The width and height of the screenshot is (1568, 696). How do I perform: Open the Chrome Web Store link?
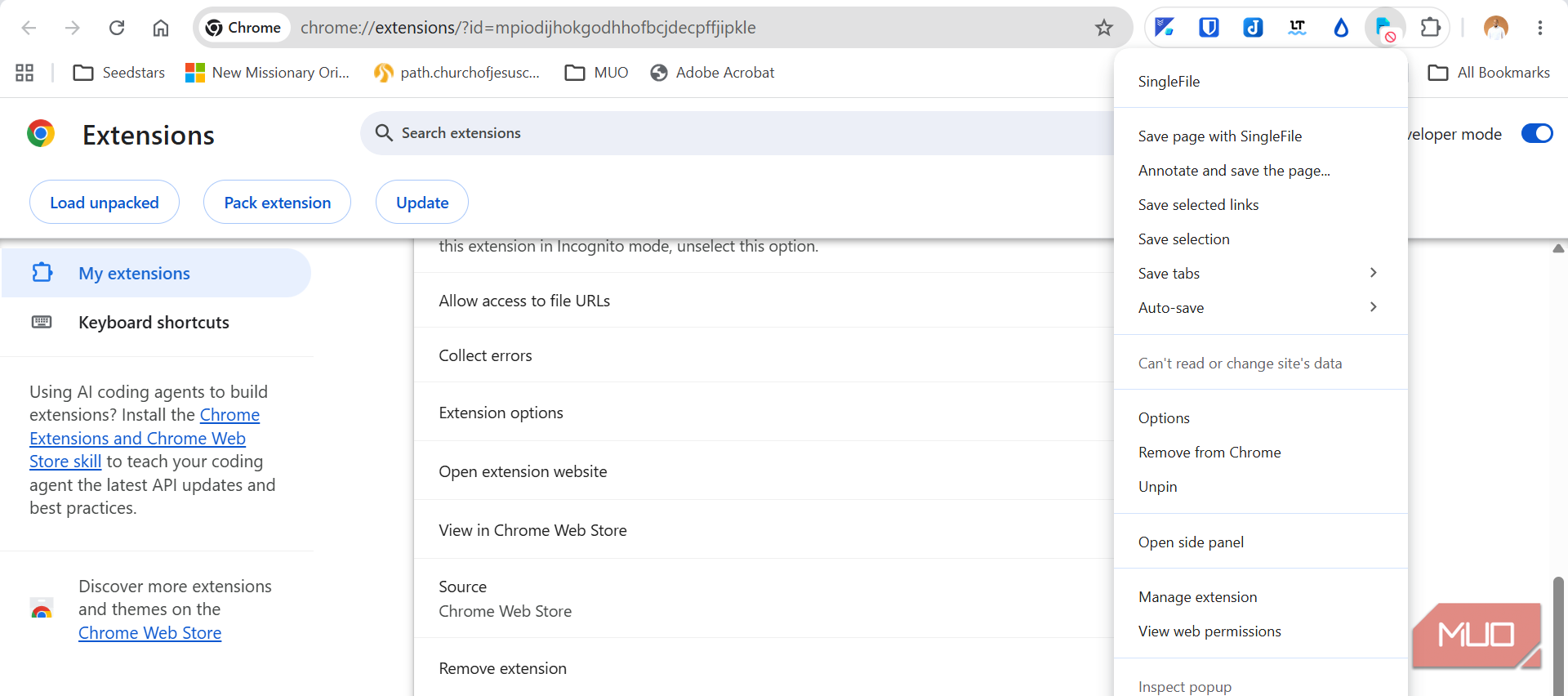(149, 632)
